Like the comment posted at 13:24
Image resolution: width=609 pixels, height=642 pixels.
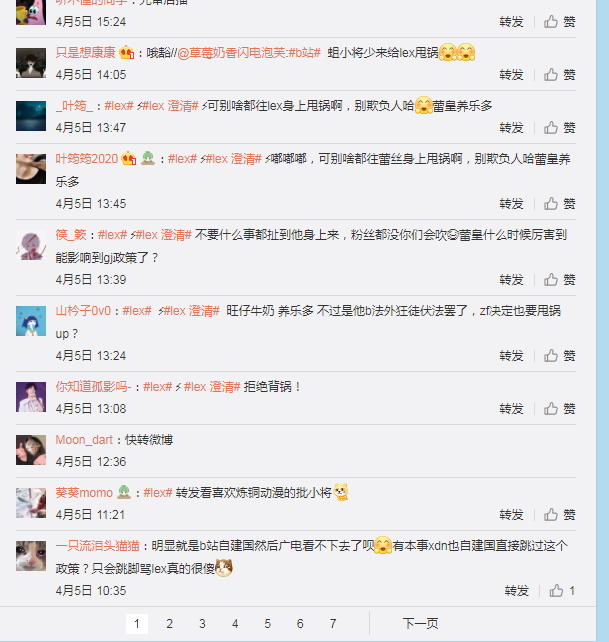click(x=559, y=356)
